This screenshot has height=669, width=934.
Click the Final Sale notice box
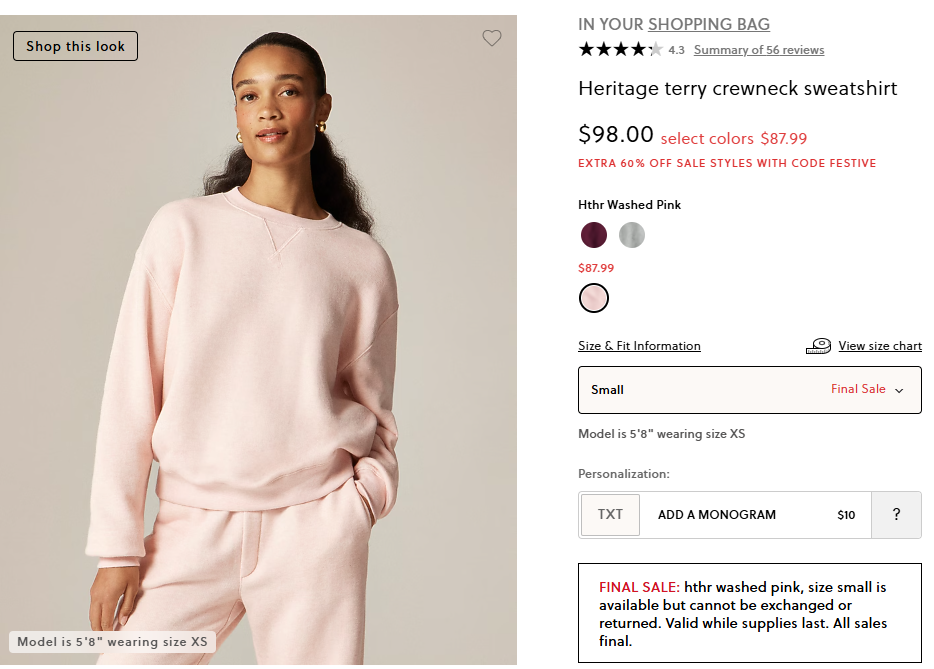point(749,613)
